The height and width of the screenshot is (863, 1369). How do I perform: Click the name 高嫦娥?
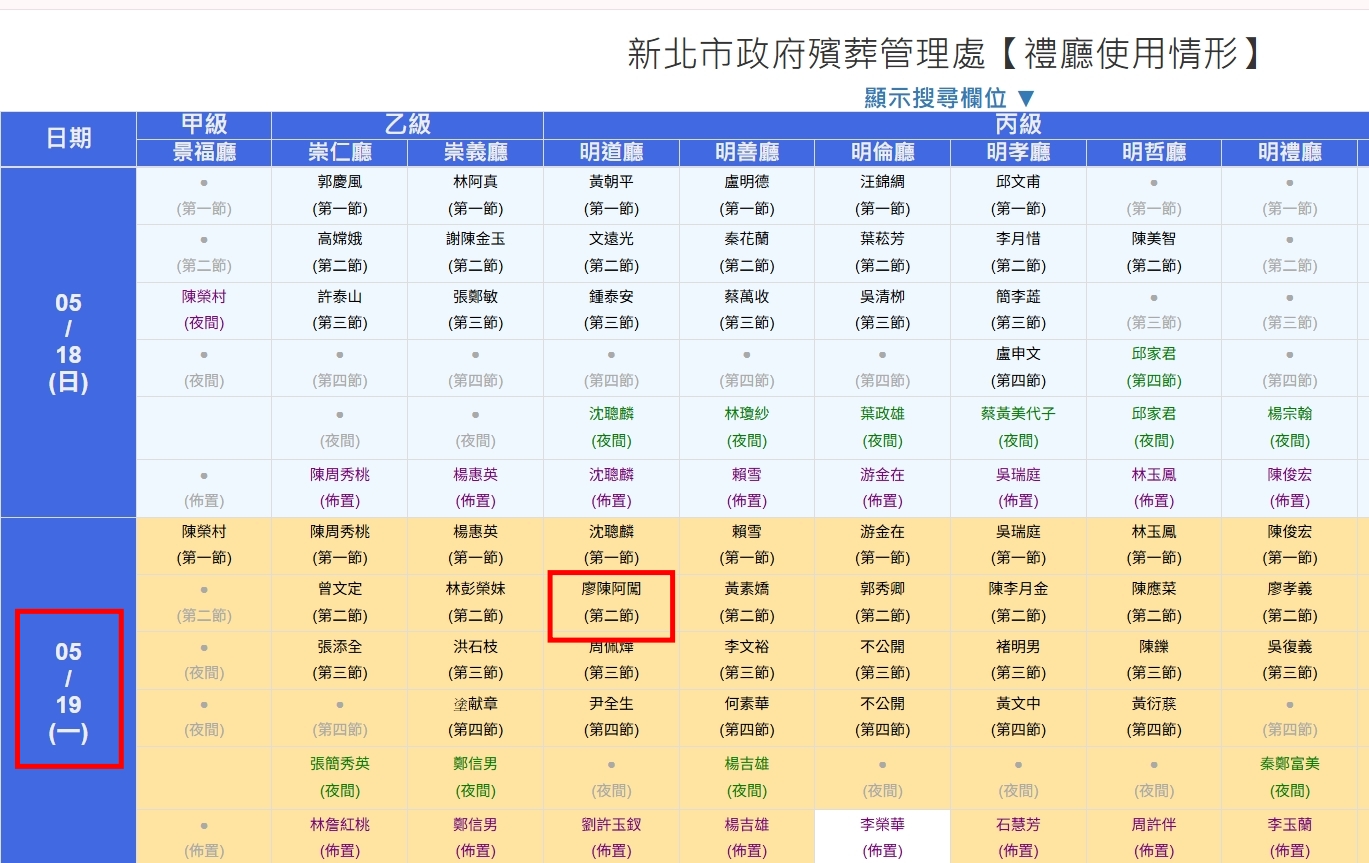[x=340, y=239]
